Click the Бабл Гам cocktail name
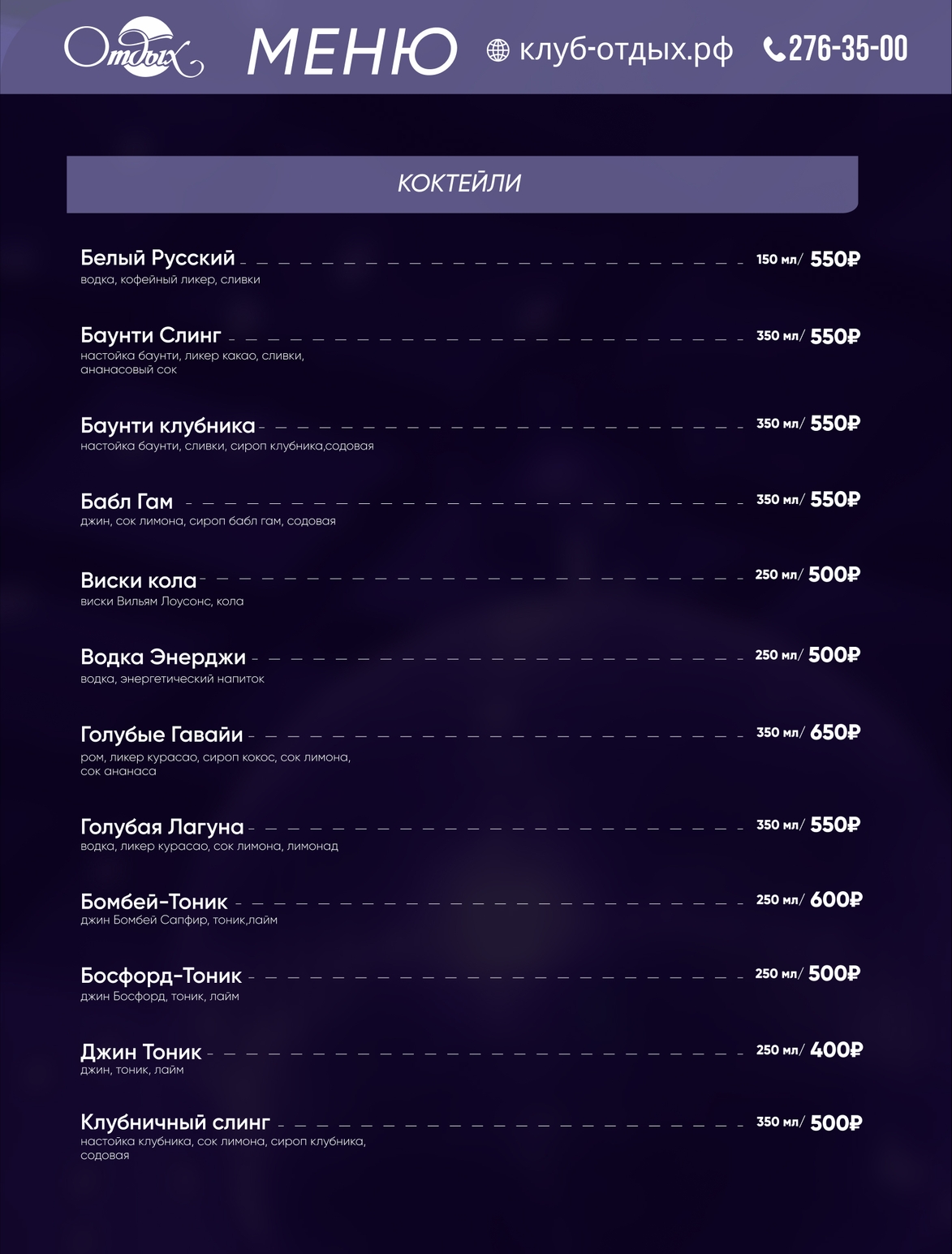952x1254 pixels. click(127, 502)
